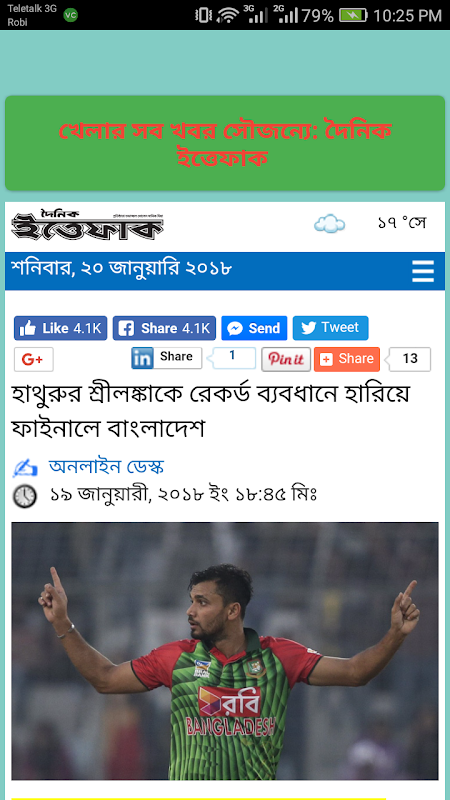Tap the clock icon beside publish date
Screen dimensions: 450x800
click(x=24, y=495)
